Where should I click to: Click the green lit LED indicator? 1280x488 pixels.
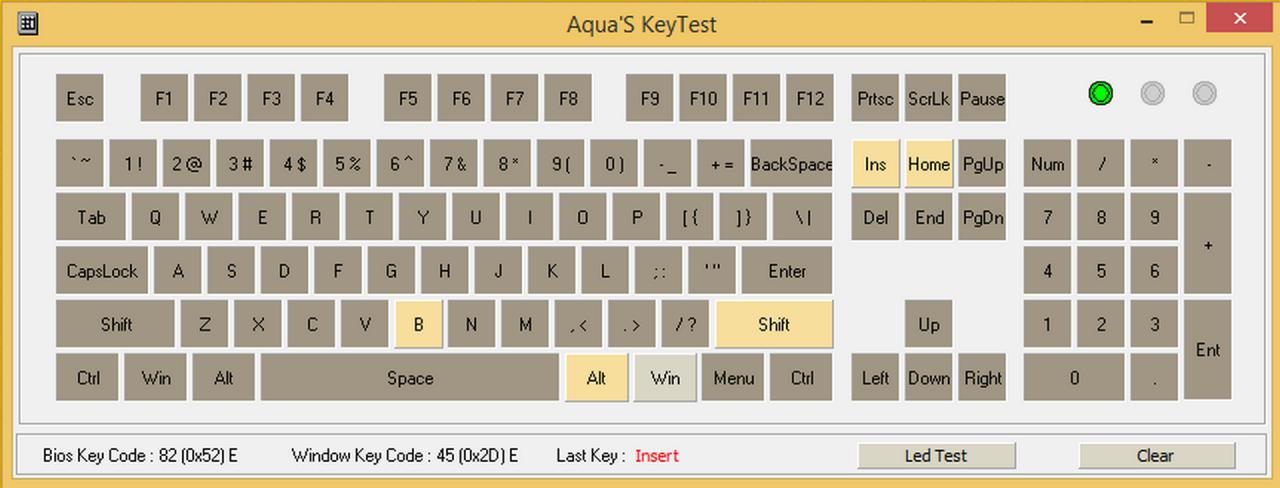[1100, 94]
